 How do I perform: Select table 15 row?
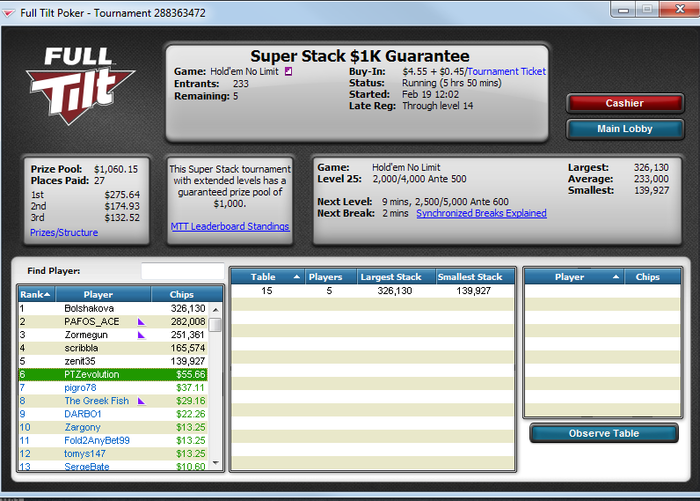(372, 291)
